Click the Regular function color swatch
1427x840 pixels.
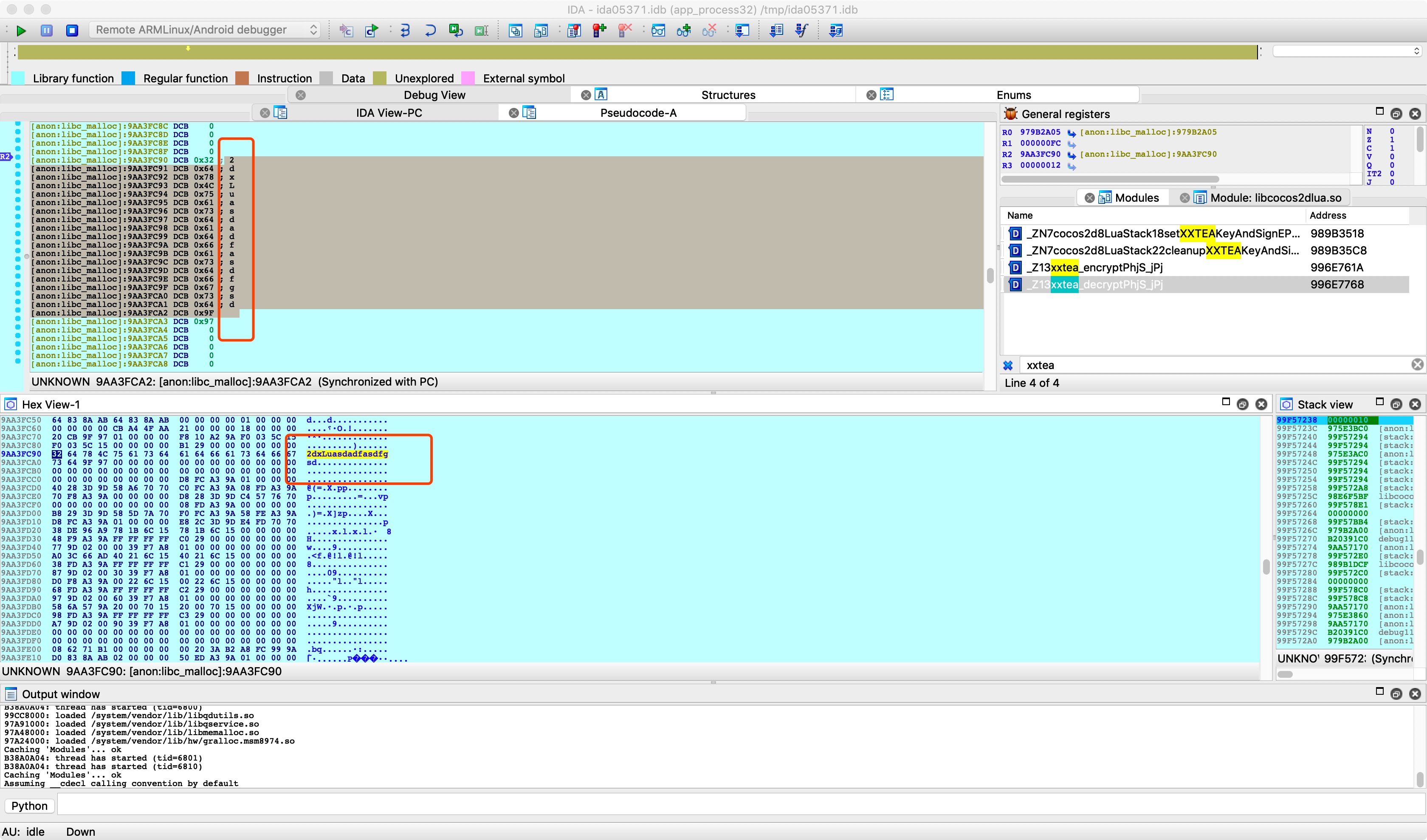[129, 78]
